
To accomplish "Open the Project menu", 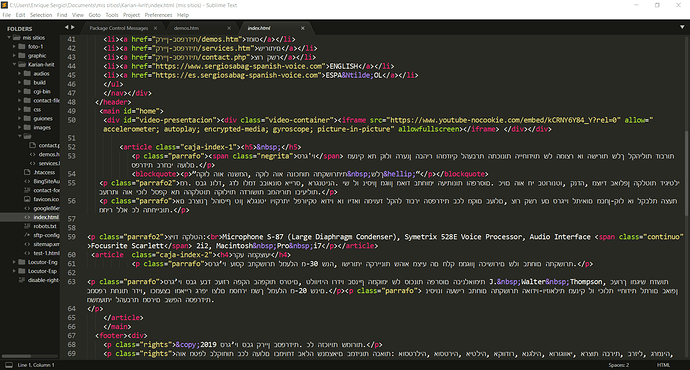I will (x=131, y=15).
